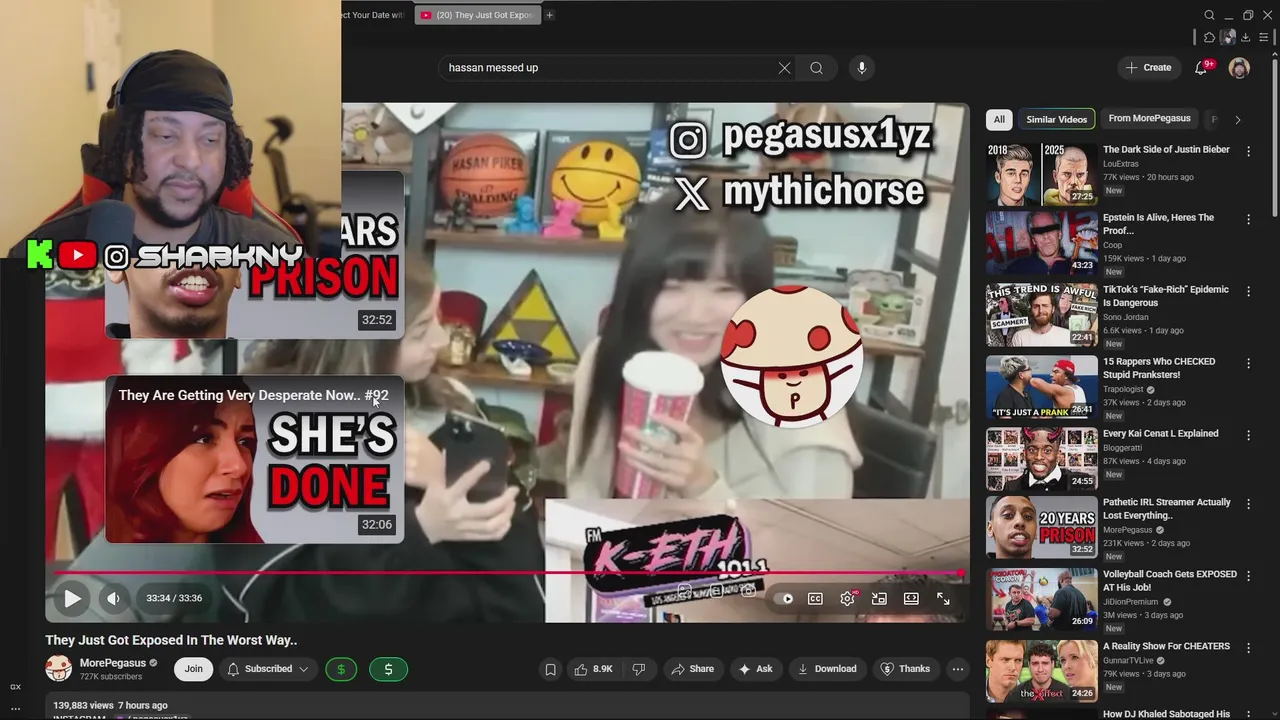Viewport: 1280px width, 720px height.
Task: Clear the search box with the X icon
Action: tap(784, 68)
